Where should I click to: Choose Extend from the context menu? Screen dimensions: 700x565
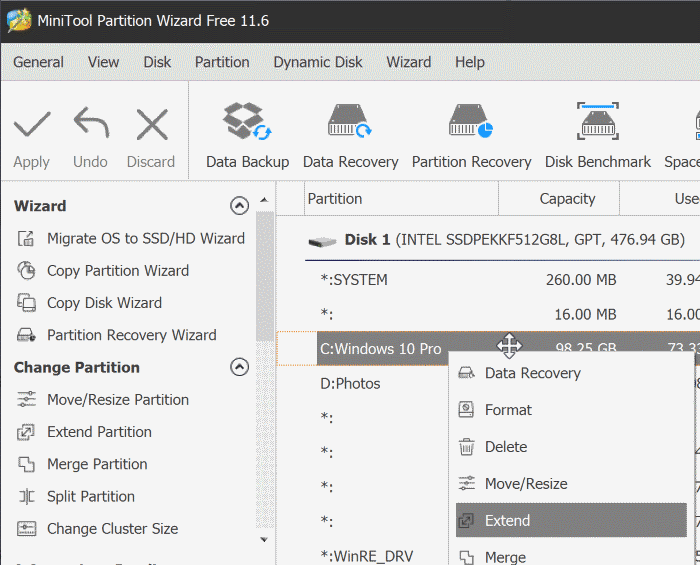coord(571,520)
